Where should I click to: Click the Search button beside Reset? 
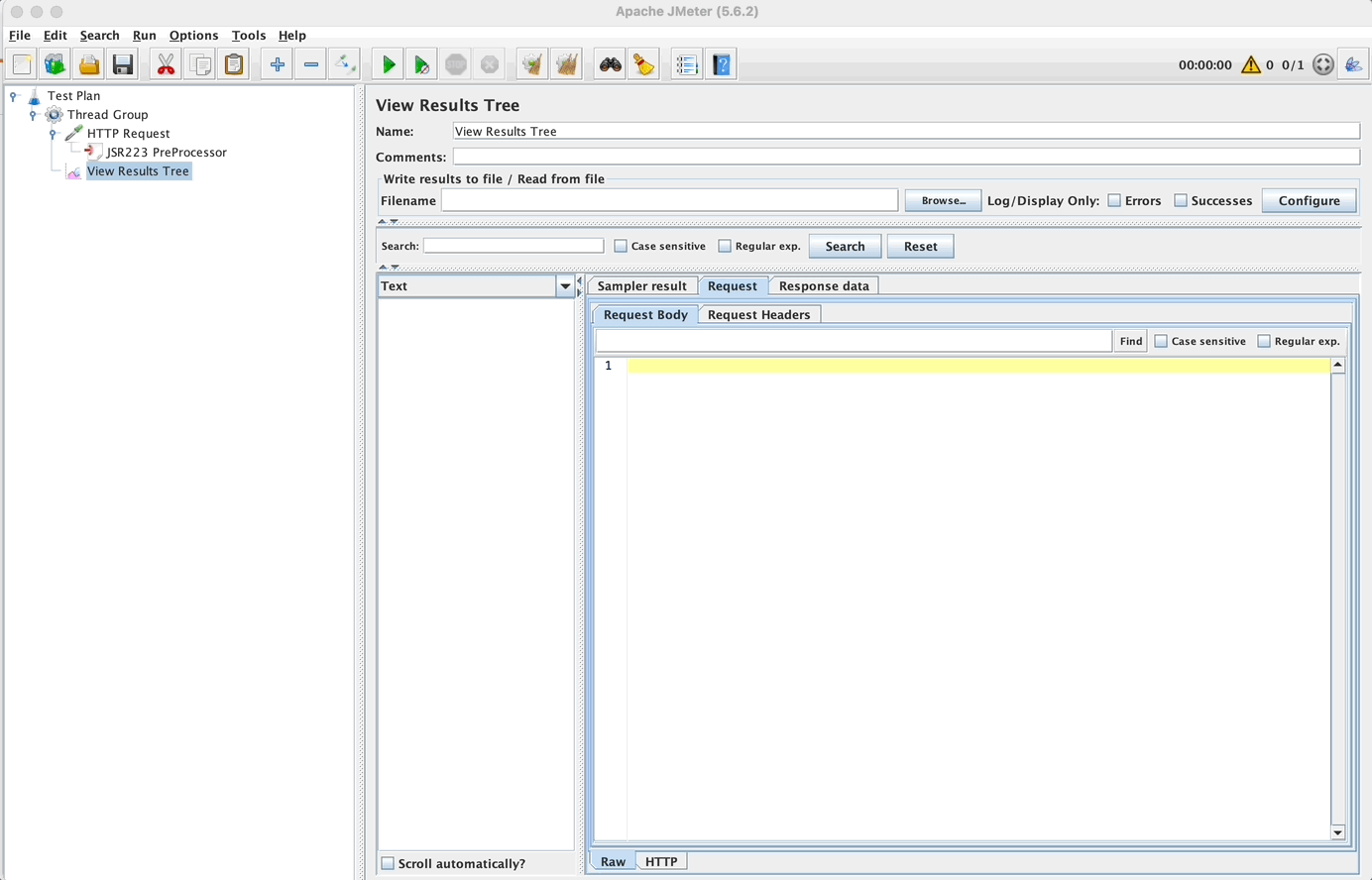[x=845, y=247]
